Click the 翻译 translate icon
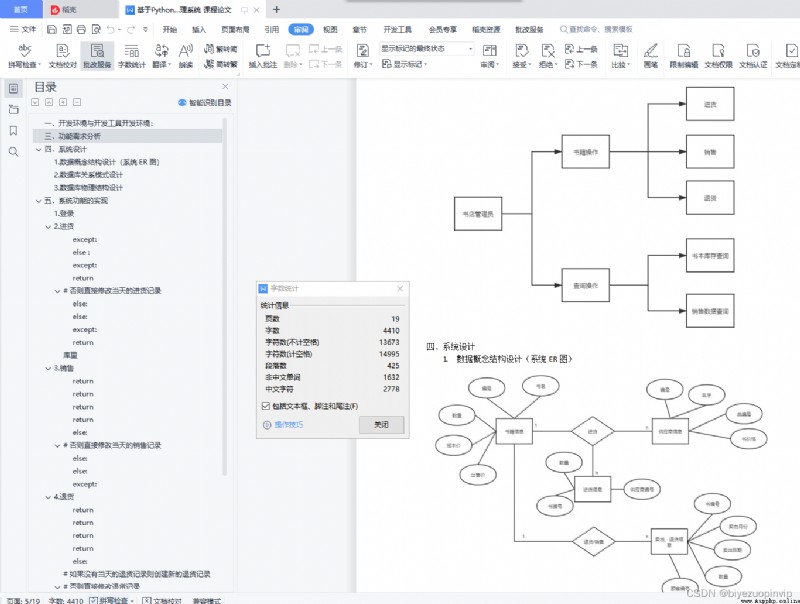800x604 pixels. [x=162, y=51]
